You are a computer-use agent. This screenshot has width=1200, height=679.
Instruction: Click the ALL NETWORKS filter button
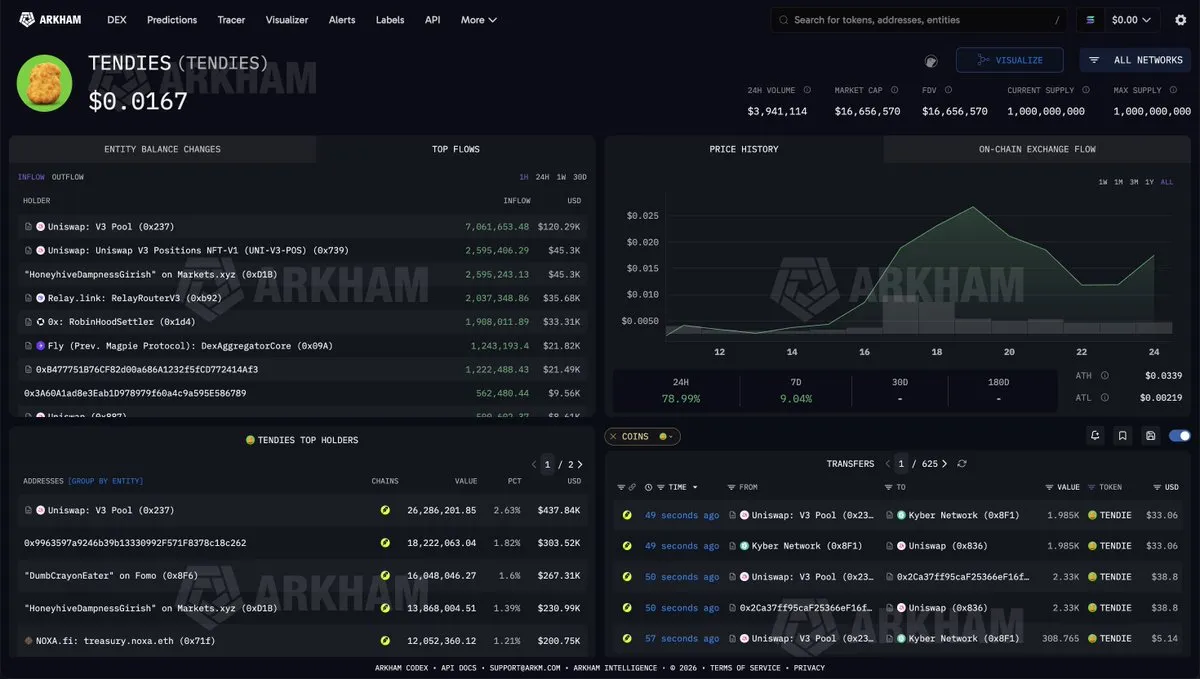pos(1135,60)
